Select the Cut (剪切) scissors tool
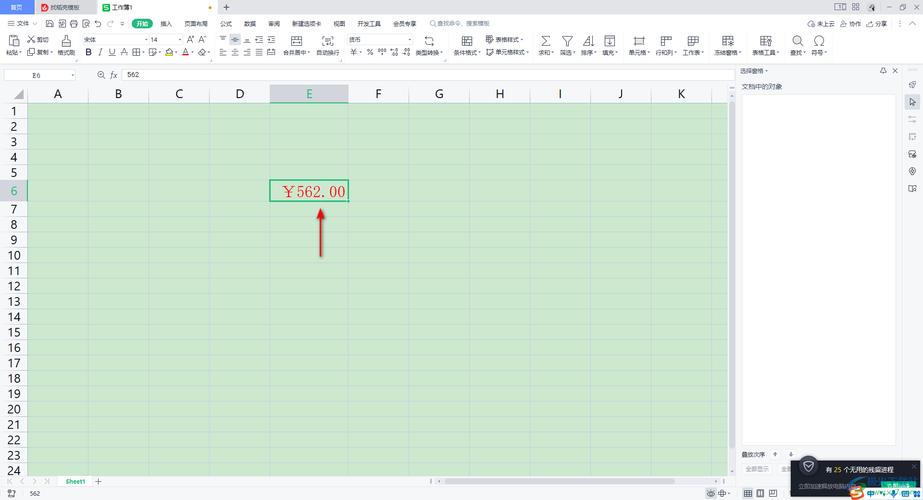This screenshot has height=500, width=923. 38,39
